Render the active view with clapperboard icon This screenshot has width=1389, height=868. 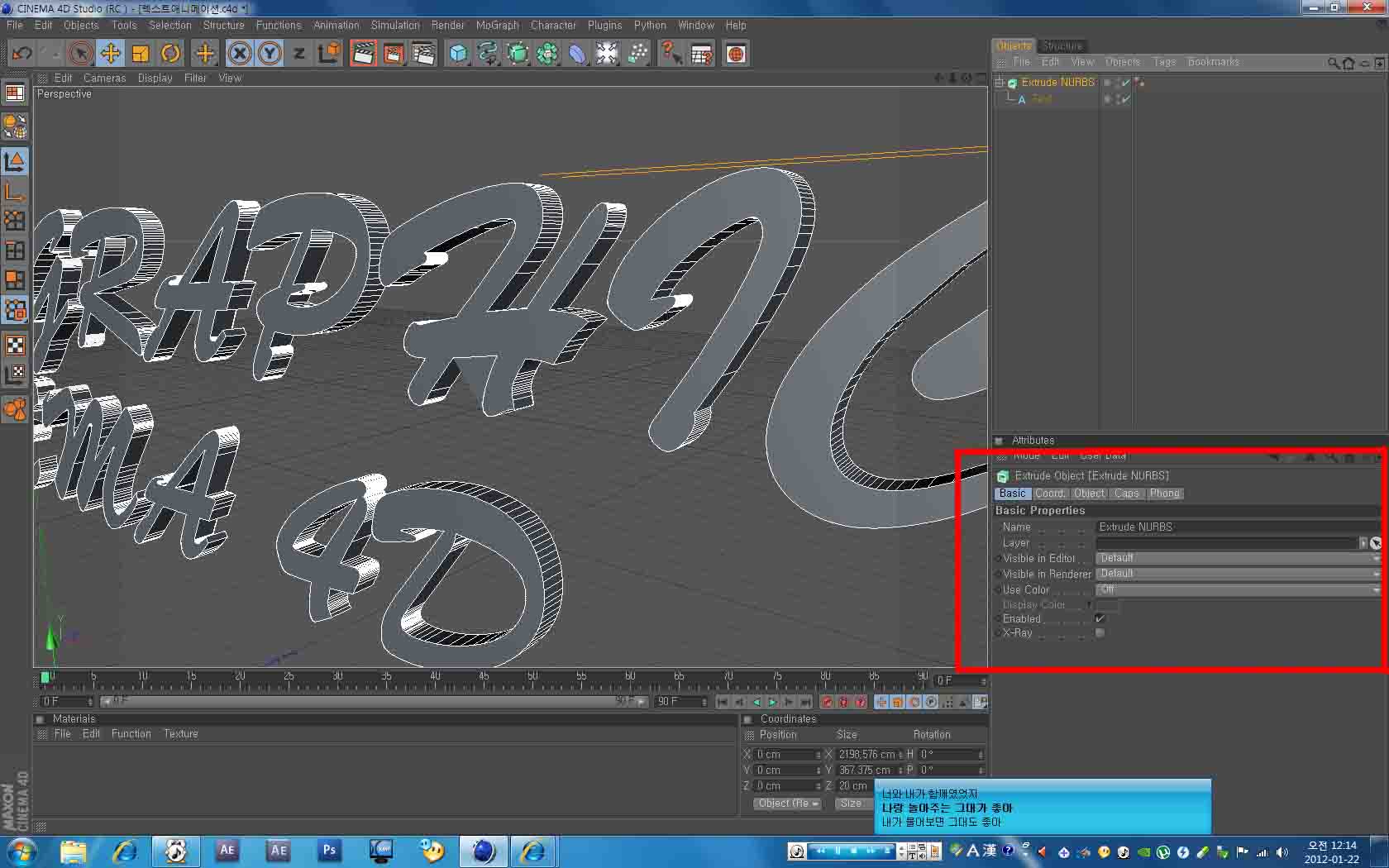(x=363, y=54)
